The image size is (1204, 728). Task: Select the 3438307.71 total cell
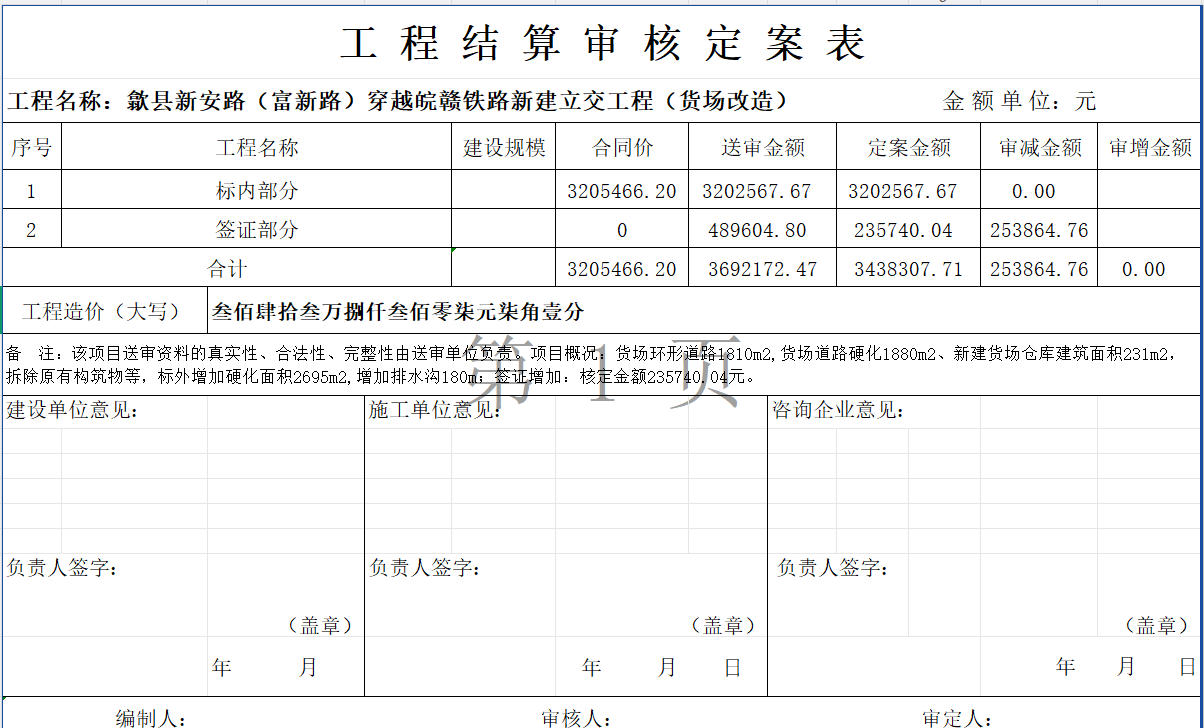tap(909, 268)
